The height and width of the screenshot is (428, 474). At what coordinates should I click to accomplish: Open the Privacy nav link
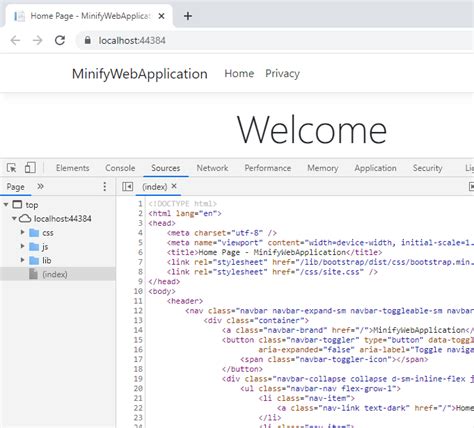(282, 73)
